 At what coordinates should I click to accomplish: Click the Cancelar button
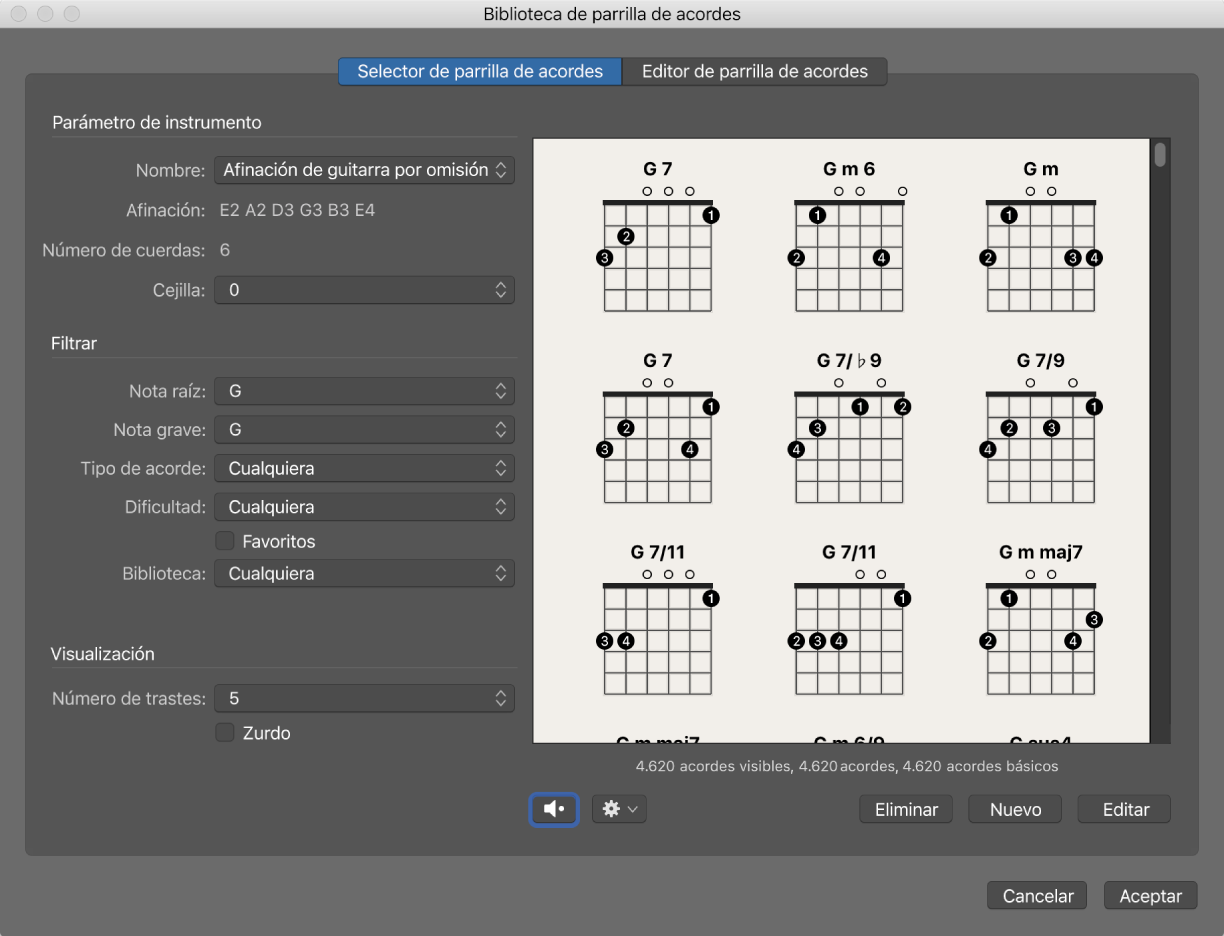[1038, 896]
